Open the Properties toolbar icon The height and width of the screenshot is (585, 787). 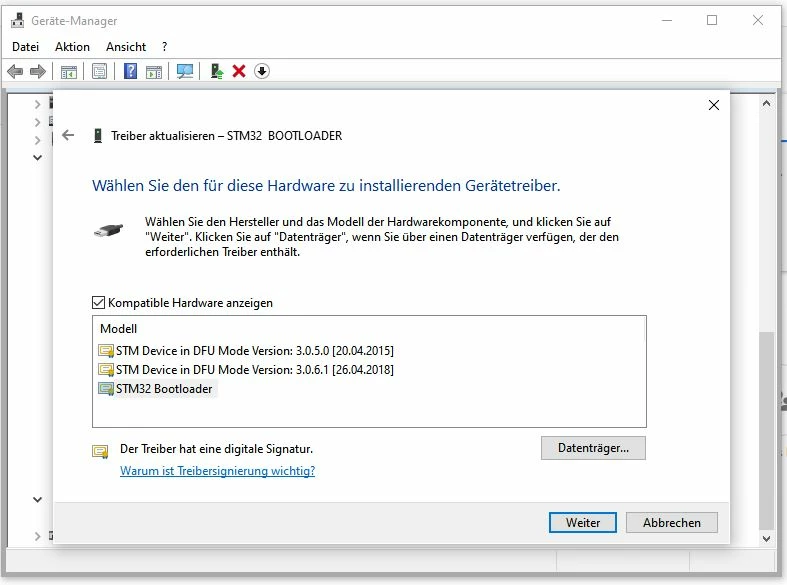(99, 71)
